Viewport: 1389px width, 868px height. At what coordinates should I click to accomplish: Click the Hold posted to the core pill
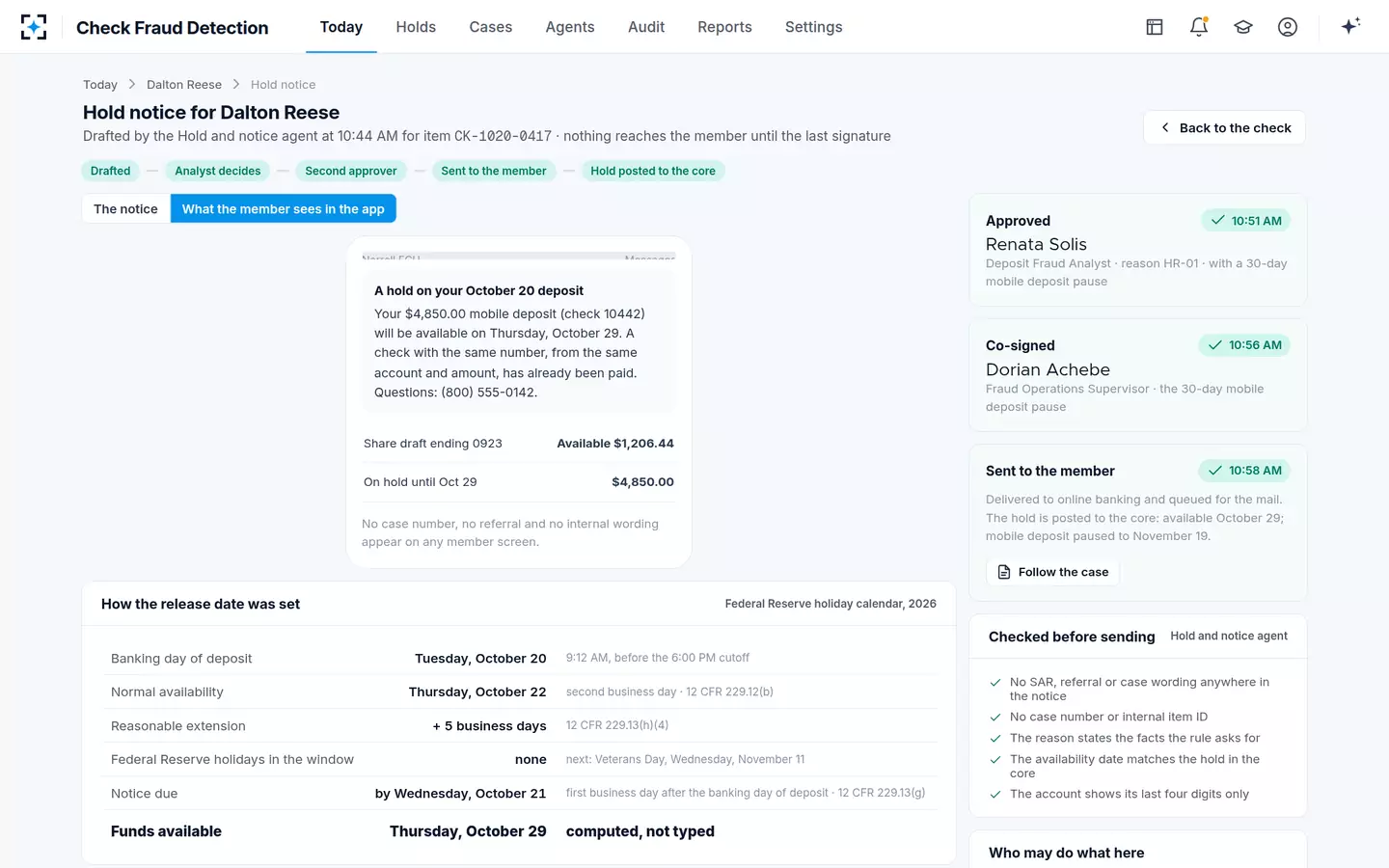point(653,171)
